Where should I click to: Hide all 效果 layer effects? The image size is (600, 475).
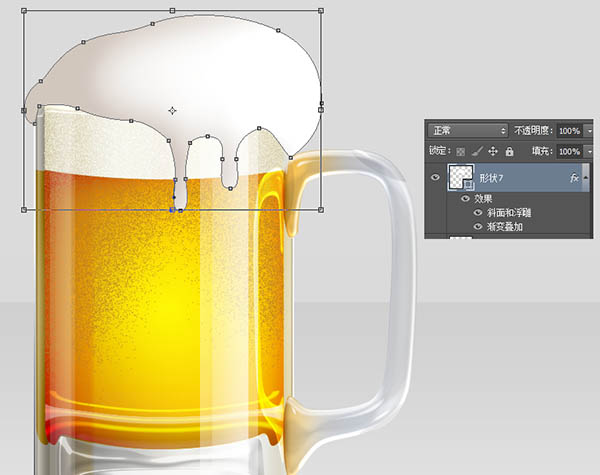click(465, 198)
